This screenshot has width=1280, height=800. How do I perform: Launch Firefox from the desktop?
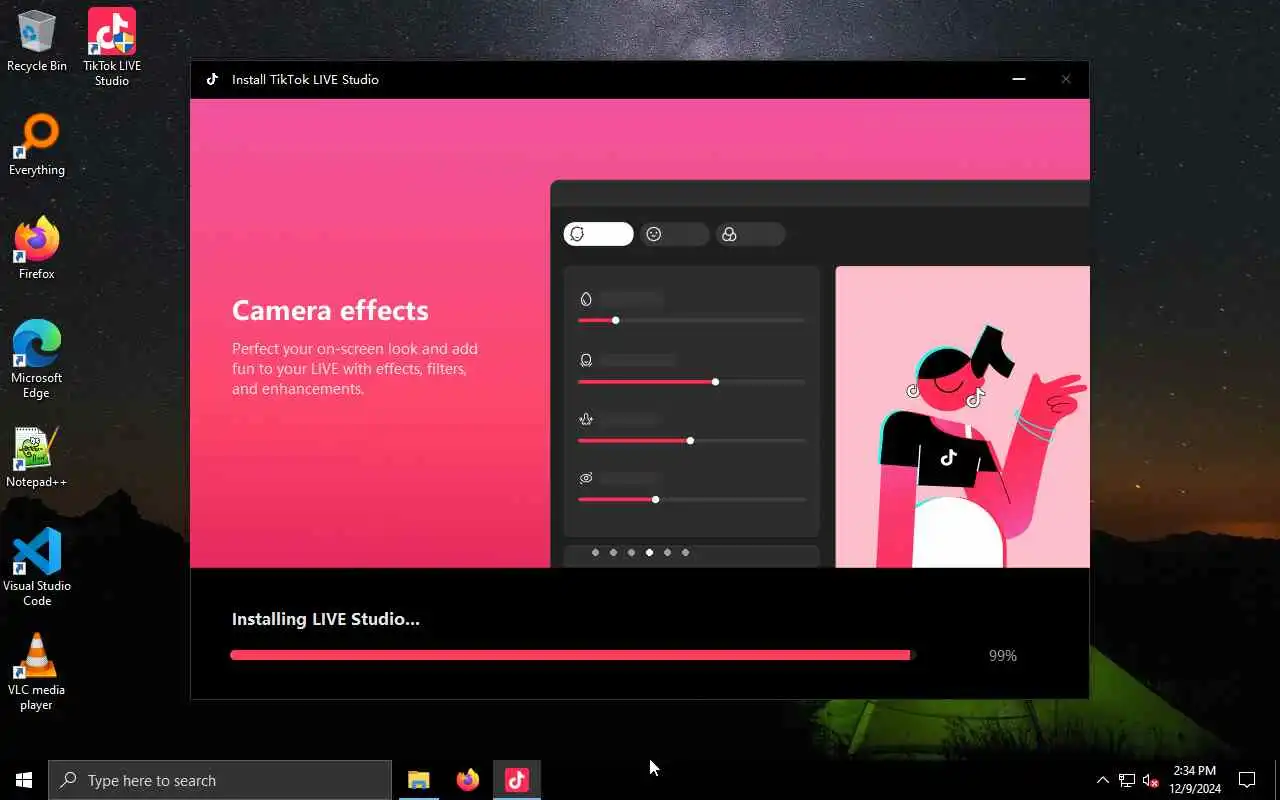click(37, 248)
